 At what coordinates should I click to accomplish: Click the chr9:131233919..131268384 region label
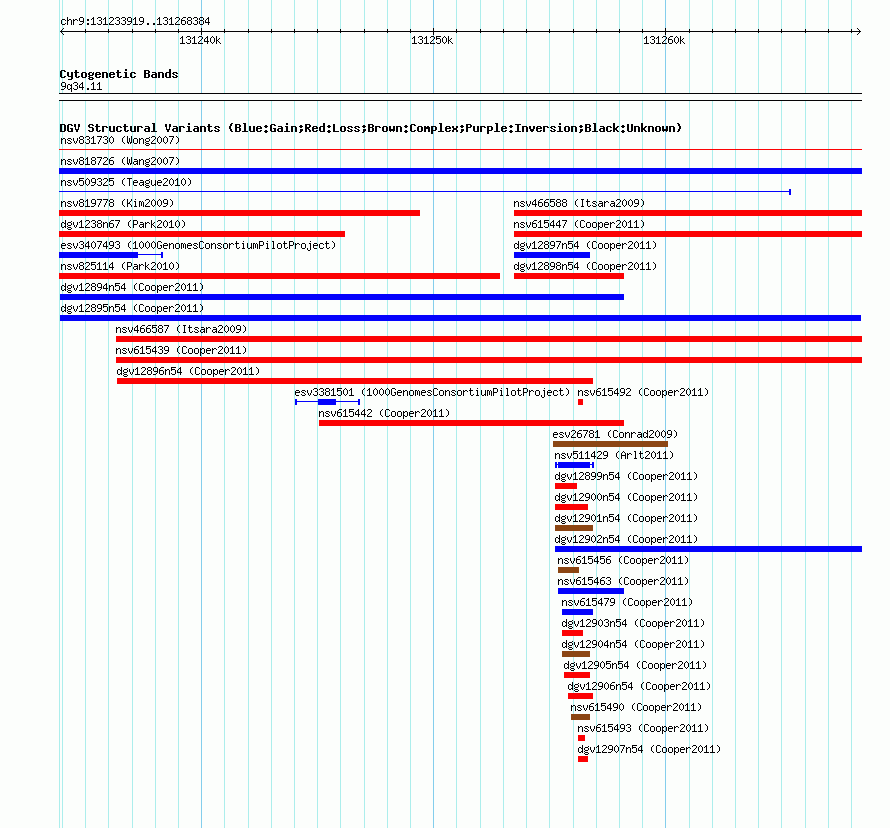(x=135, y=21)
